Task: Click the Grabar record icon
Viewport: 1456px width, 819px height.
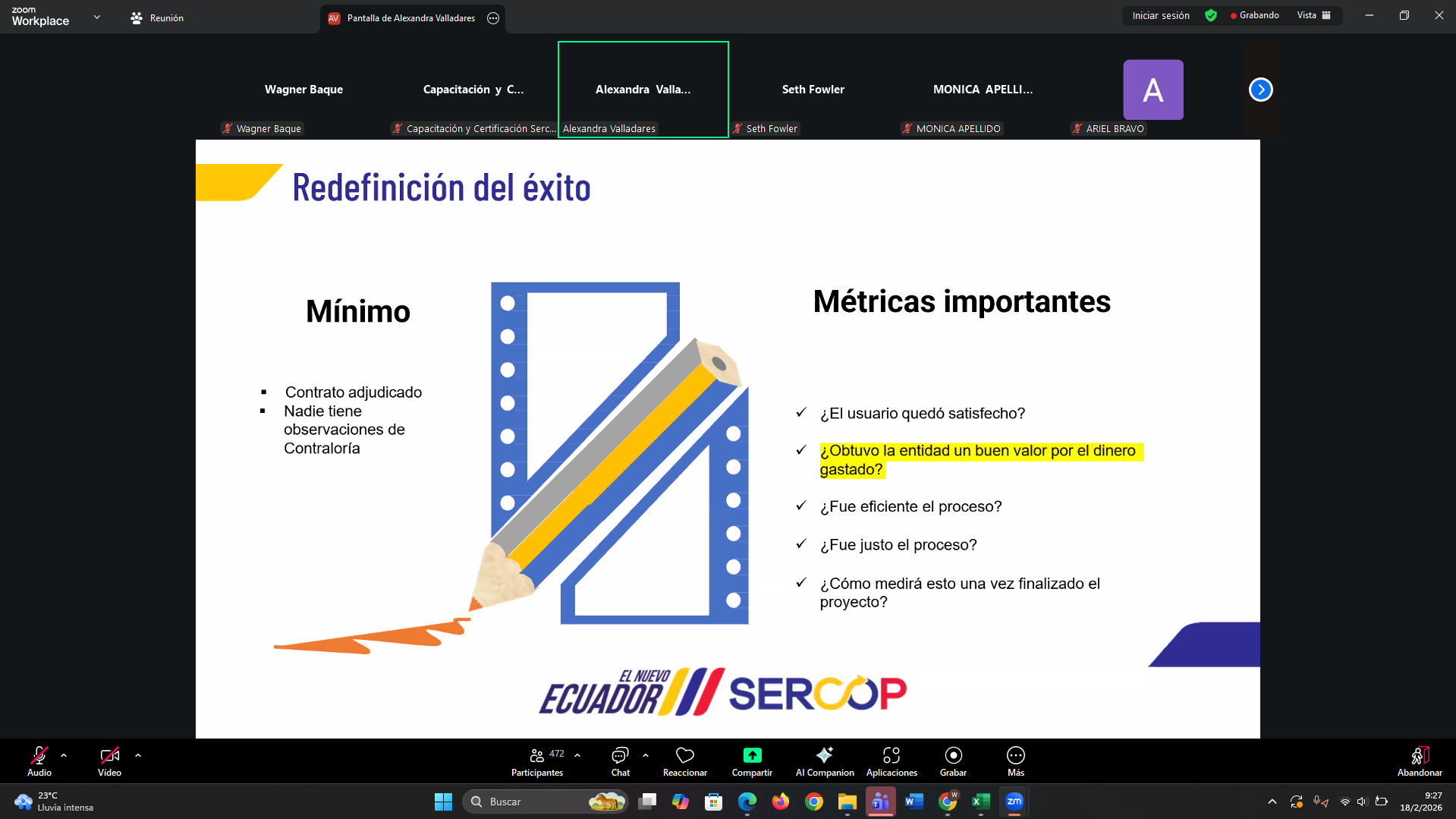Action: point(953,756)
